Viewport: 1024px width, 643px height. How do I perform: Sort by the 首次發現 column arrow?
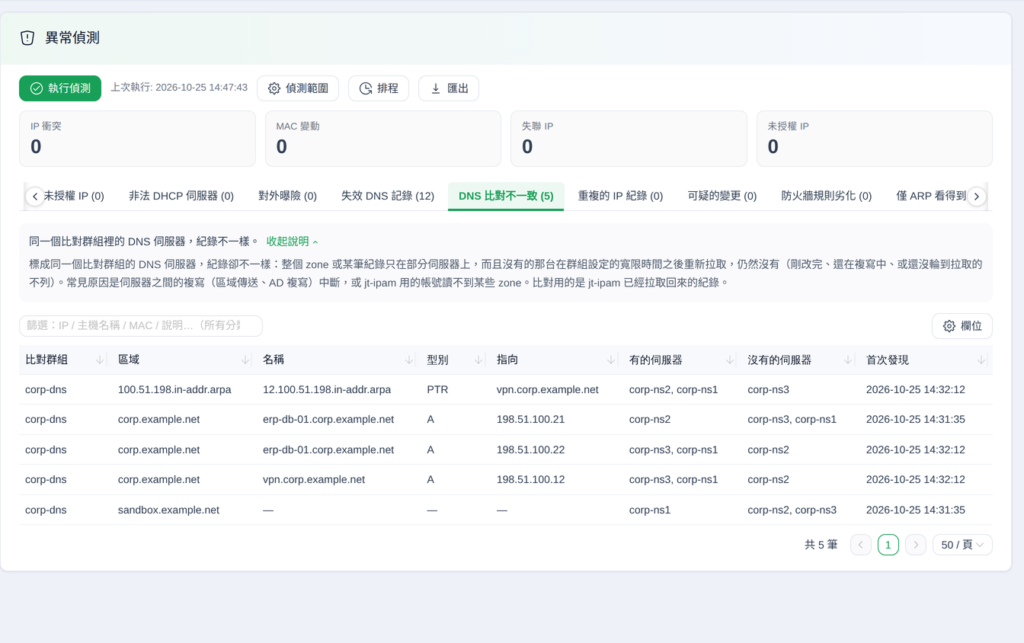[x=981, y=360]
